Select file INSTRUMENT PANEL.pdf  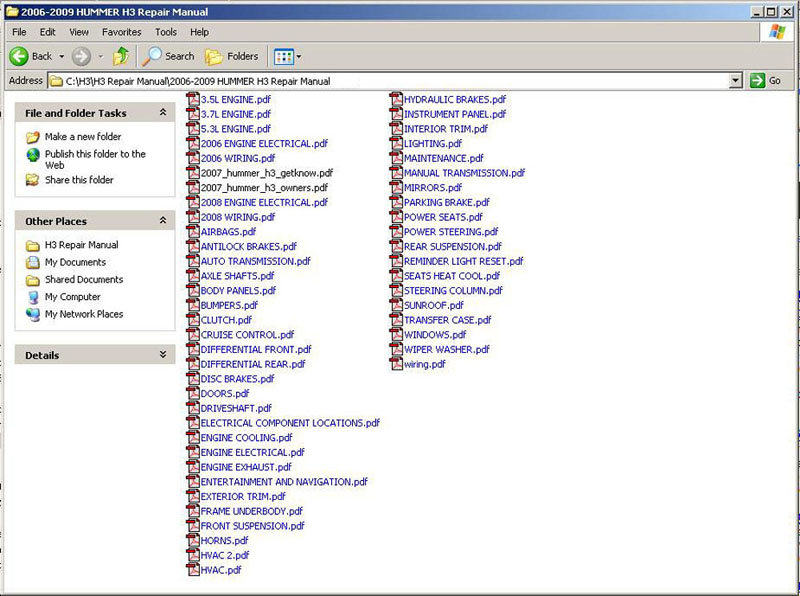455,114
